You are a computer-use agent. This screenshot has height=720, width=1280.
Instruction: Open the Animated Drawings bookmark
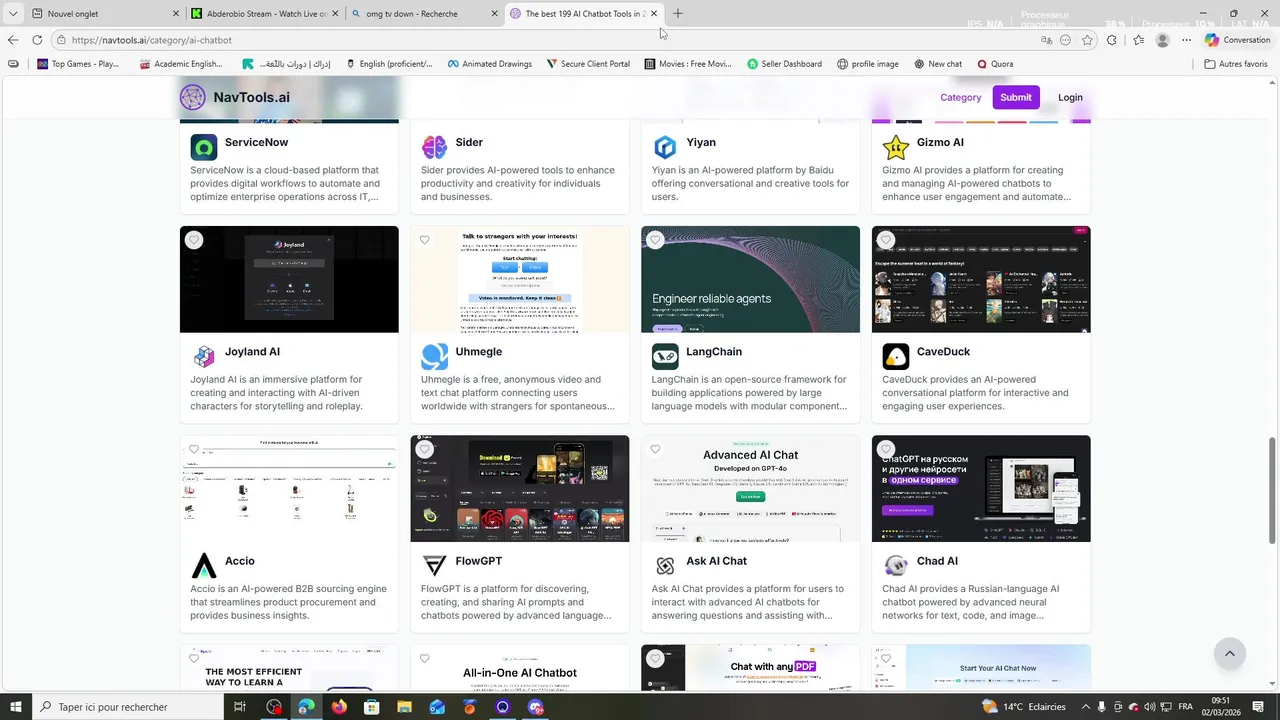tap(489, 64)
